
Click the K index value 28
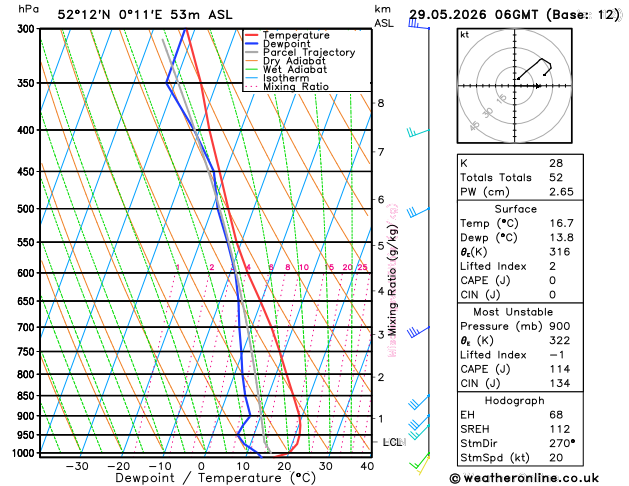tap(556, 163)
